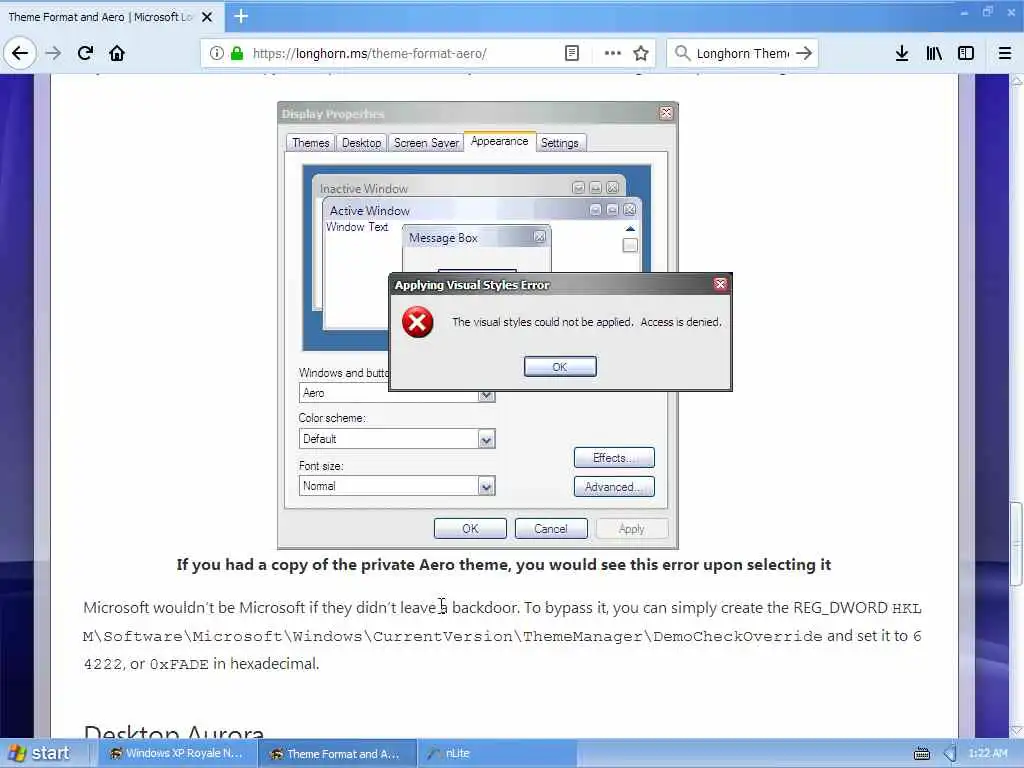Open a new browser tab
The height and width of the screenshot is (768, 1024).
tap(241, 16)
